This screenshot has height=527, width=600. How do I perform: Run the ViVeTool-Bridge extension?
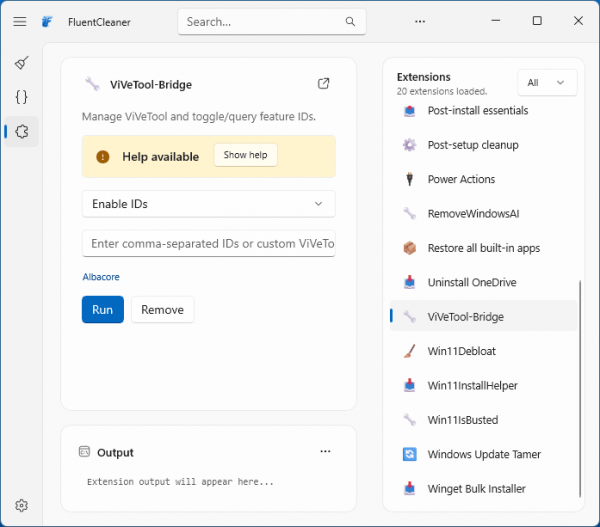point(103,309)
